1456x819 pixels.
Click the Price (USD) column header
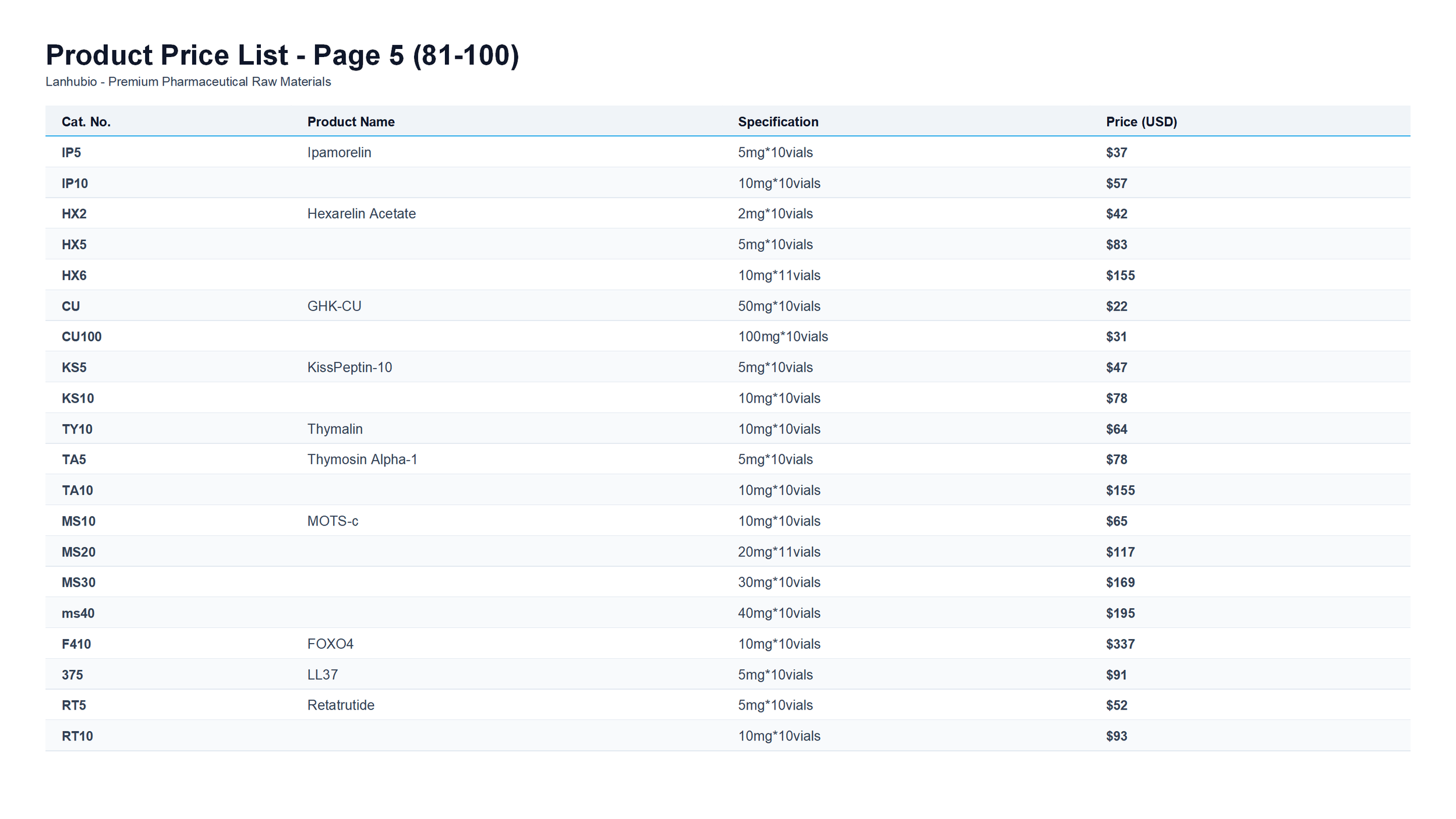point(1141,122)
